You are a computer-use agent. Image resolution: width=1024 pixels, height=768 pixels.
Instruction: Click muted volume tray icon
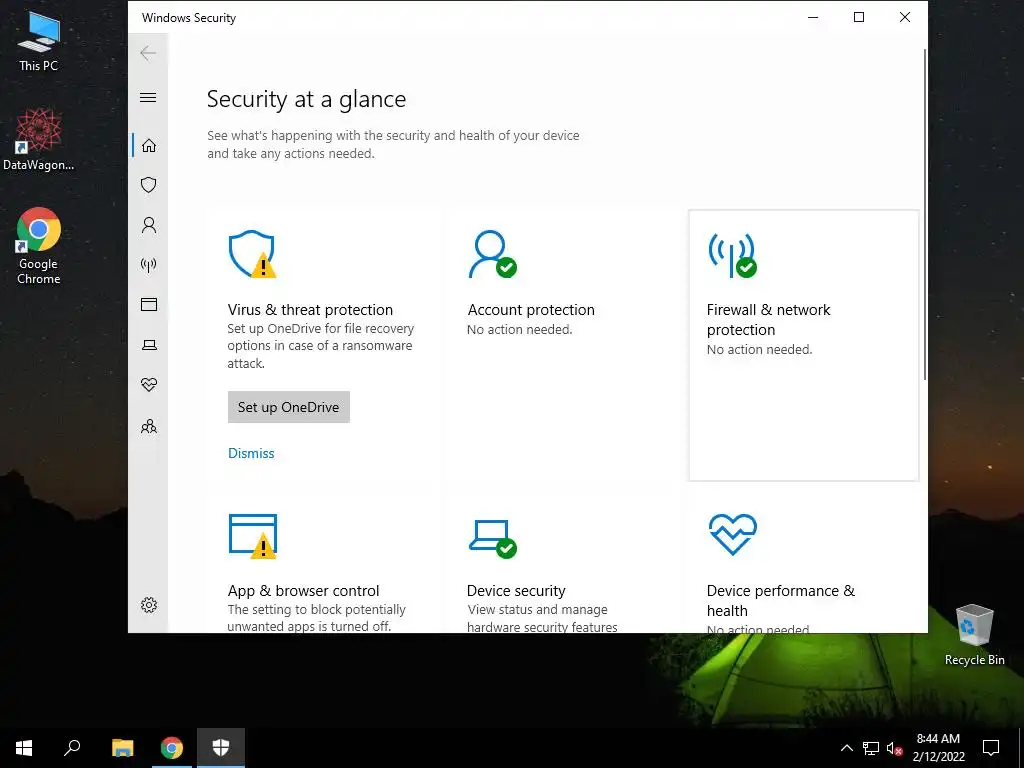pos(894,748)
